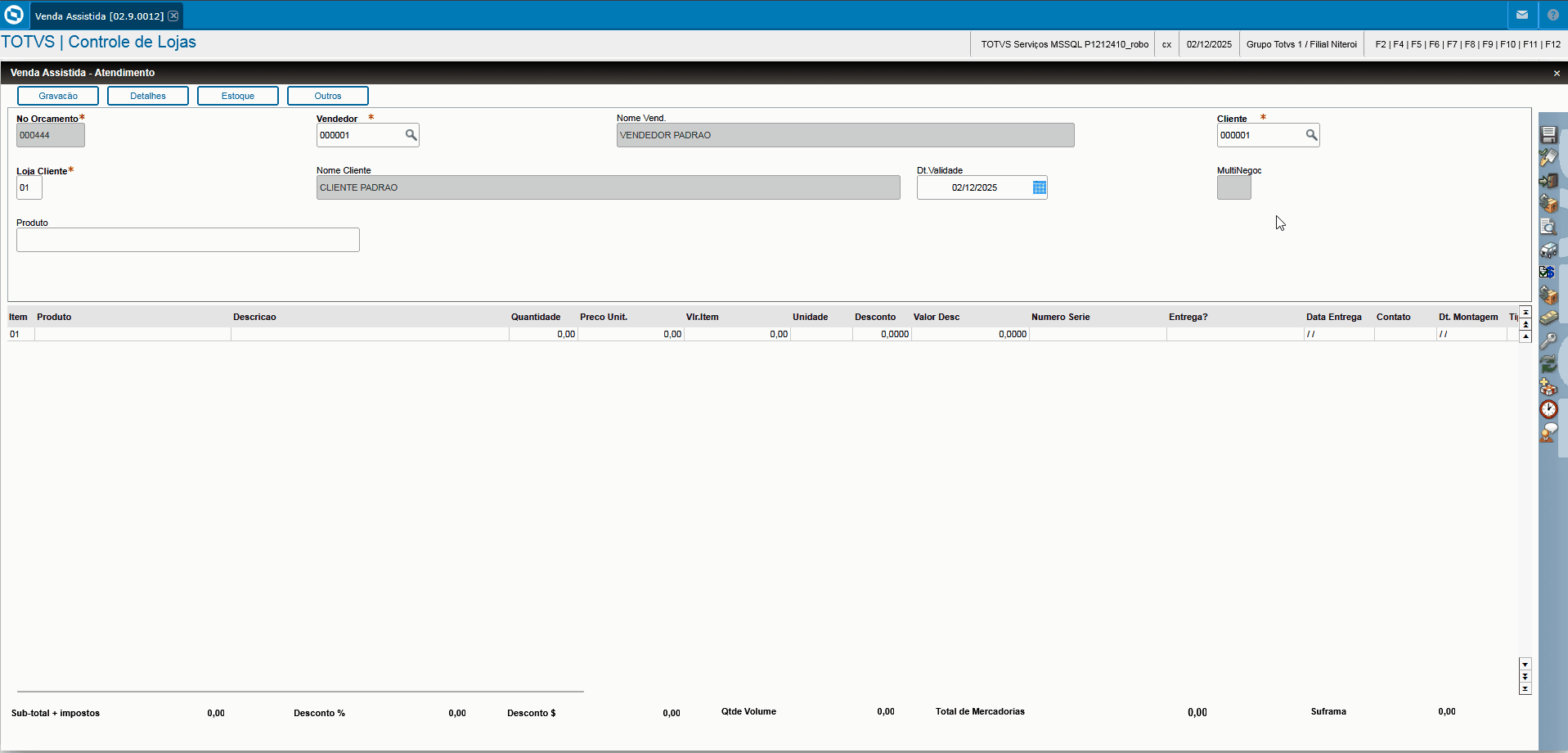This screenshot has width=1568, height=753.
Task: Open the Cliente lookup magnifier
Action: pyautogui.click(x=1311, y=135)
